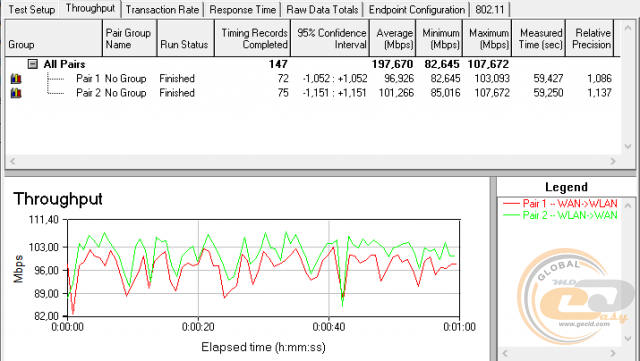Click the results table scroll-down arrow
Viewport: 640px width, 361px height.
628,146
